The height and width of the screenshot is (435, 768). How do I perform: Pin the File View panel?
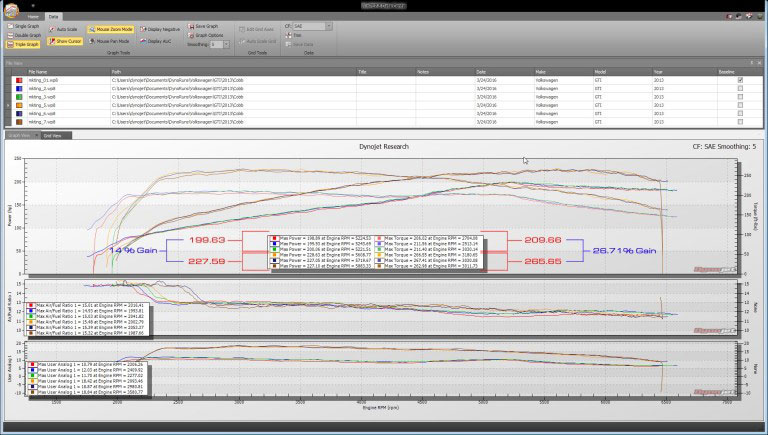click(x=752, y=63)
